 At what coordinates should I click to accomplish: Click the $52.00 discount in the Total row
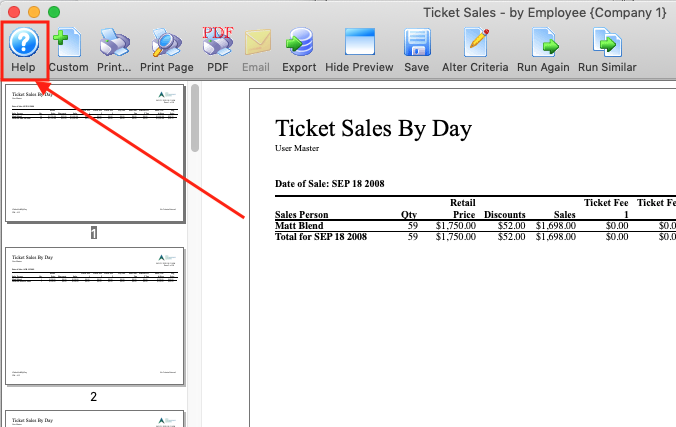click(x=511, y=237)
